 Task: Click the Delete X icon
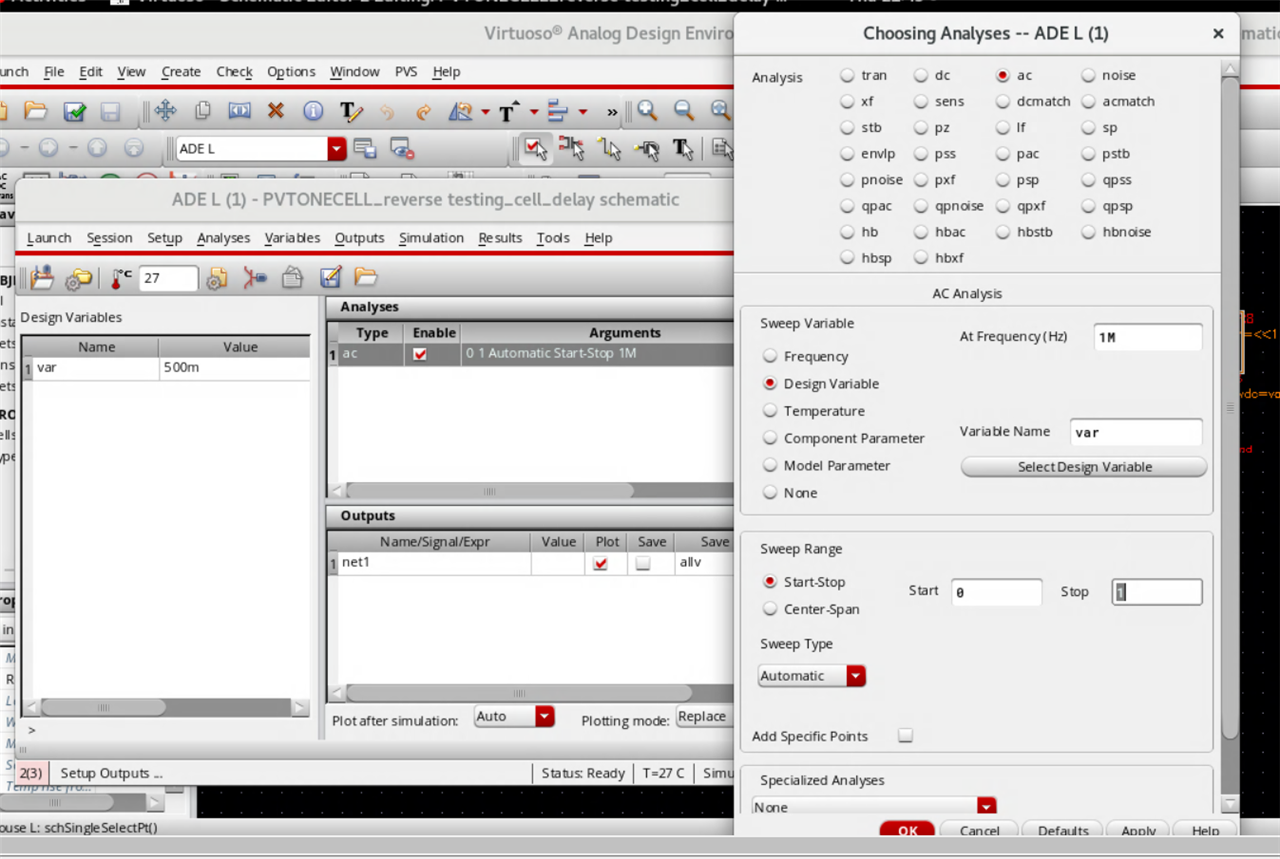[x=276, y=111]
